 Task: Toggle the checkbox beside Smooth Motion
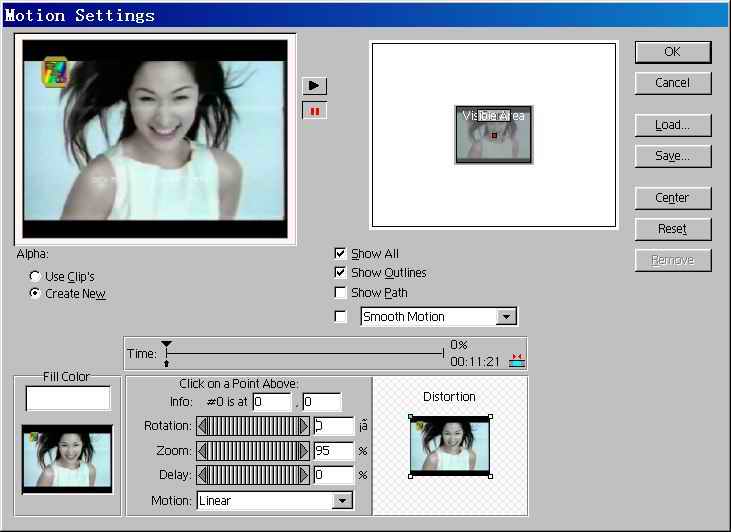(x=341, y=317)
